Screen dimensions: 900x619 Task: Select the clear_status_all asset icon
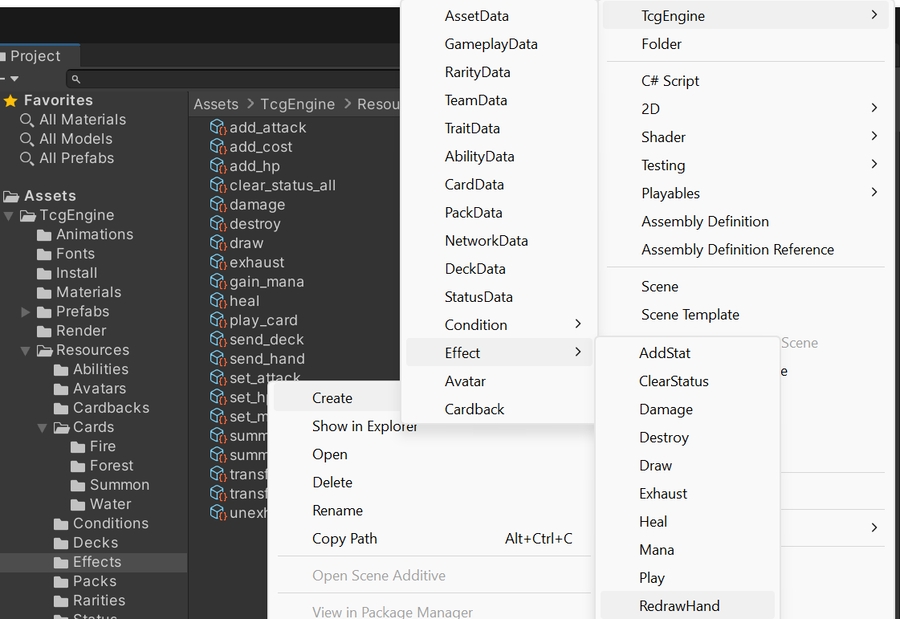[218, 186]
